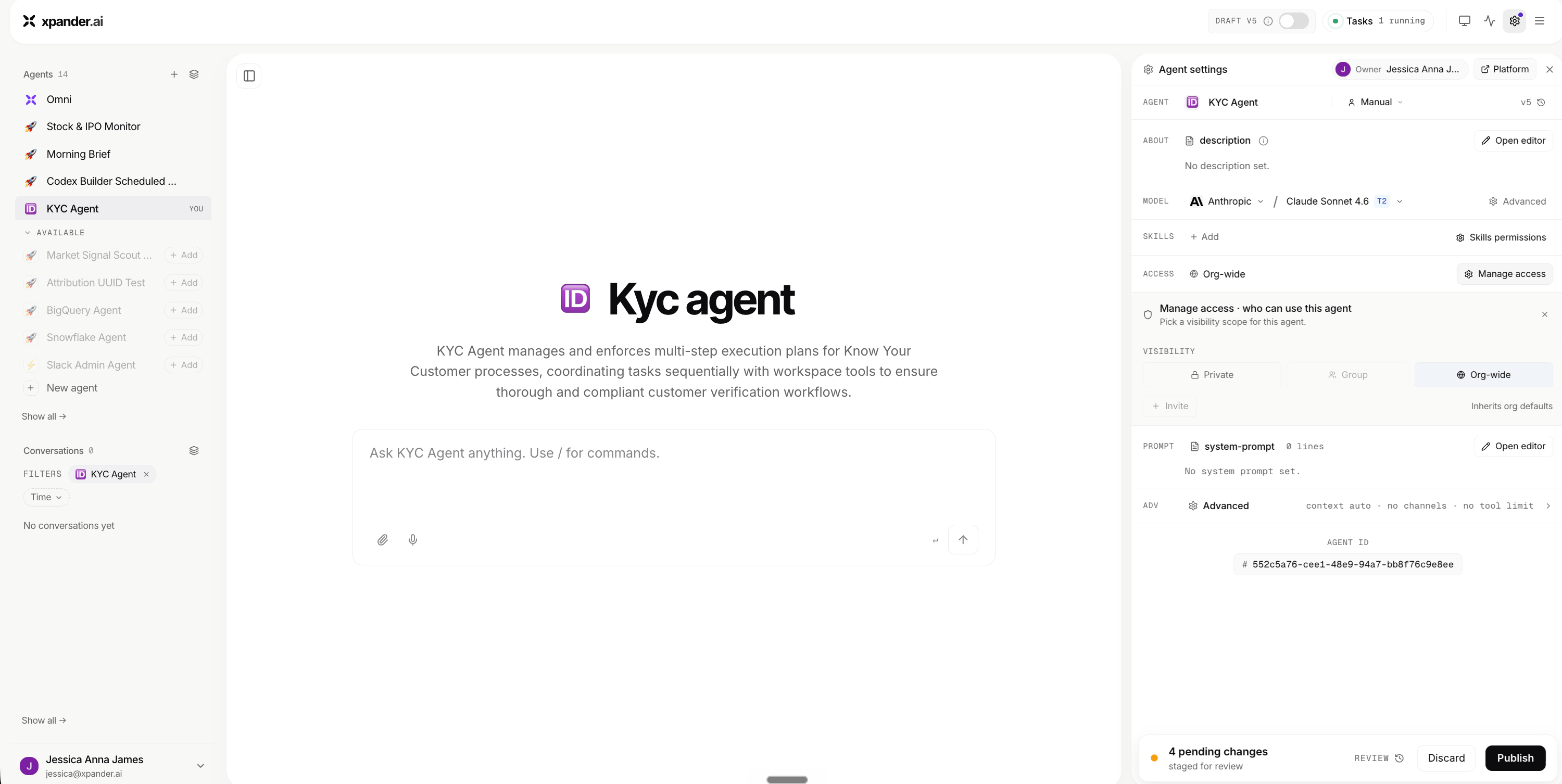Open the Claude Sonnet 4.6 model dropdown
Image resolution: width=1562 pixels, height=784 pixels.
1344,201
